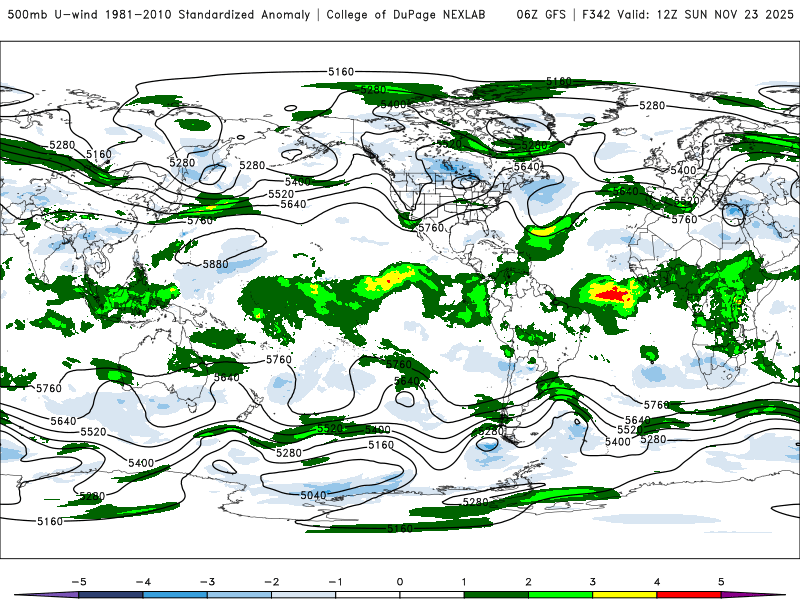Click the blue -4 to -3 colorbar segment
This screenshot has width=800, height=600.
(x=175, y=595)
